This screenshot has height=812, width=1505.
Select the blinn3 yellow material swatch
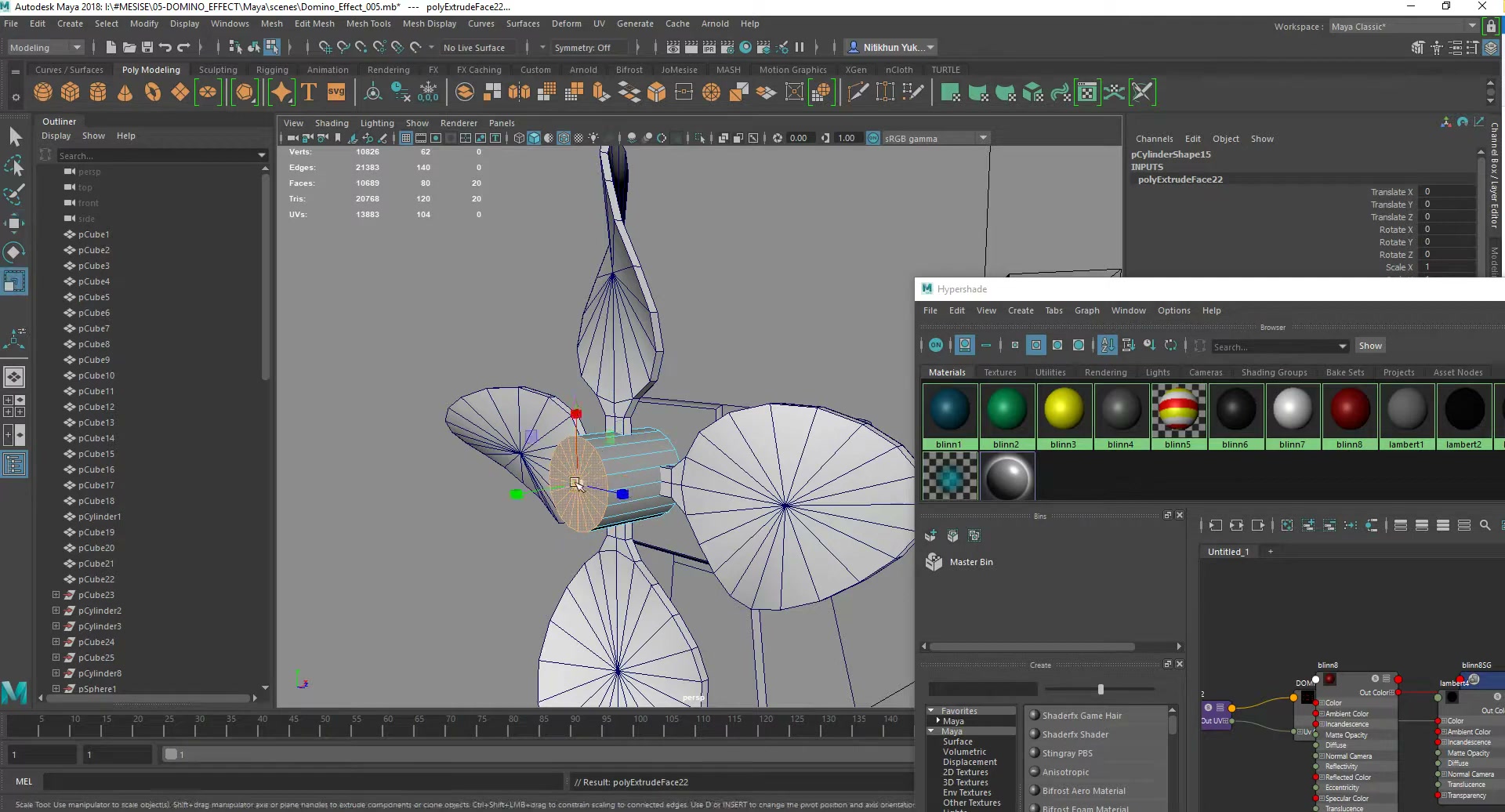pos(1064,409)
